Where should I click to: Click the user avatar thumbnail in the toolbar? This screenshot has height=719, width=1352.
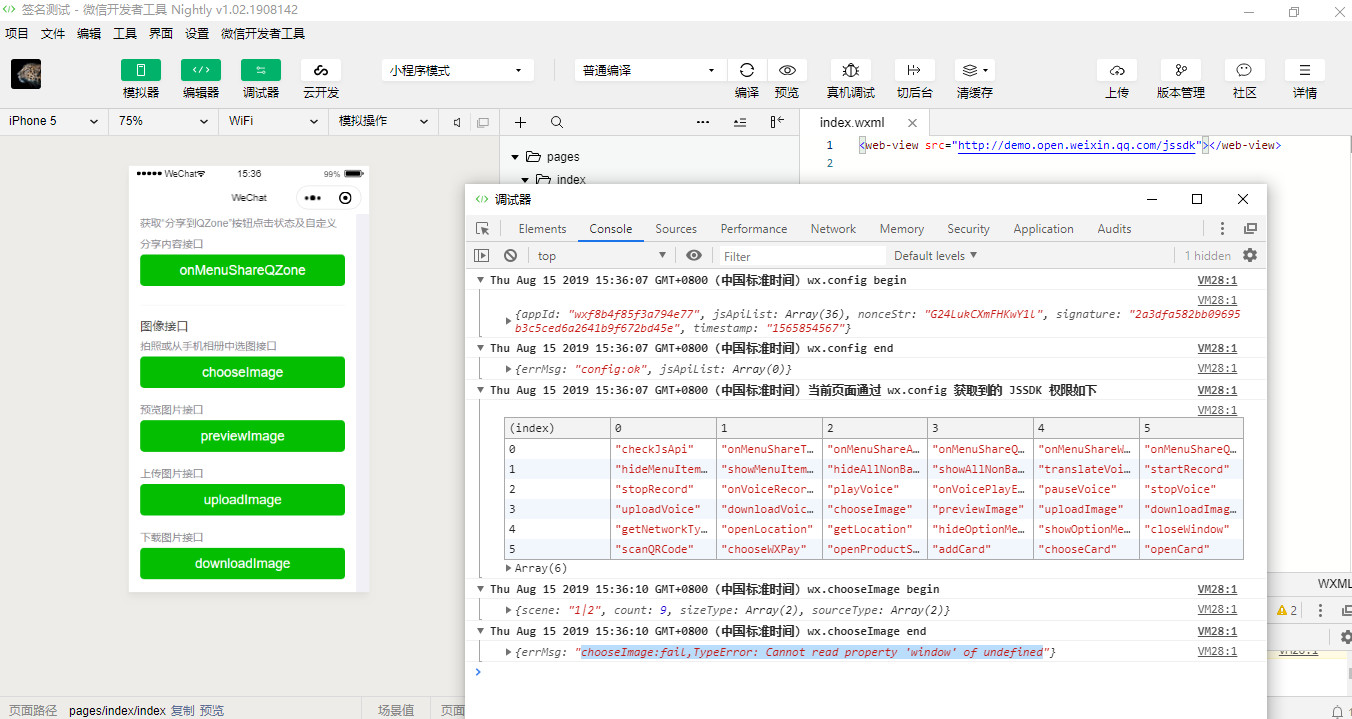(26, 75)
